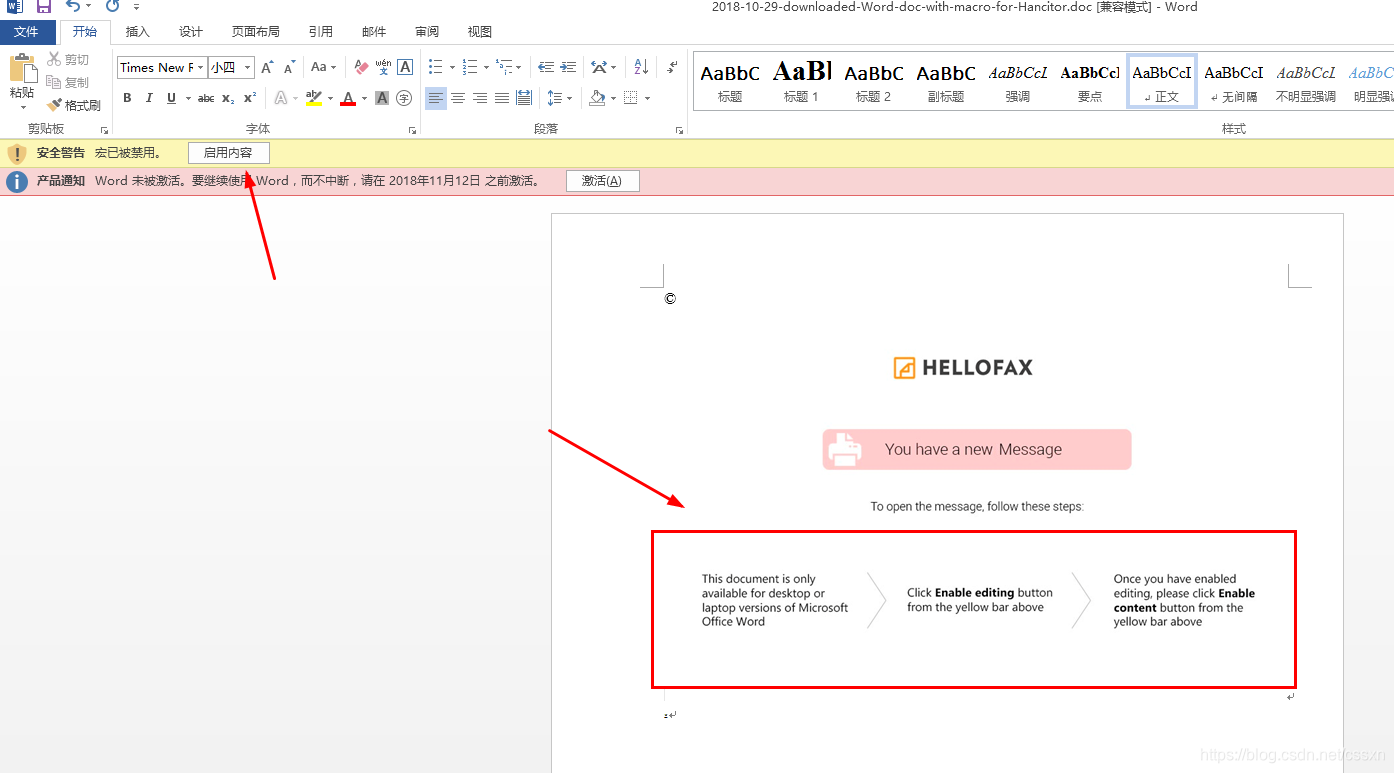The height and width of the screenshot is (773, 1394).
Task: Expand the highlight color dropdown arrow
Action: [x=330, y=98]
